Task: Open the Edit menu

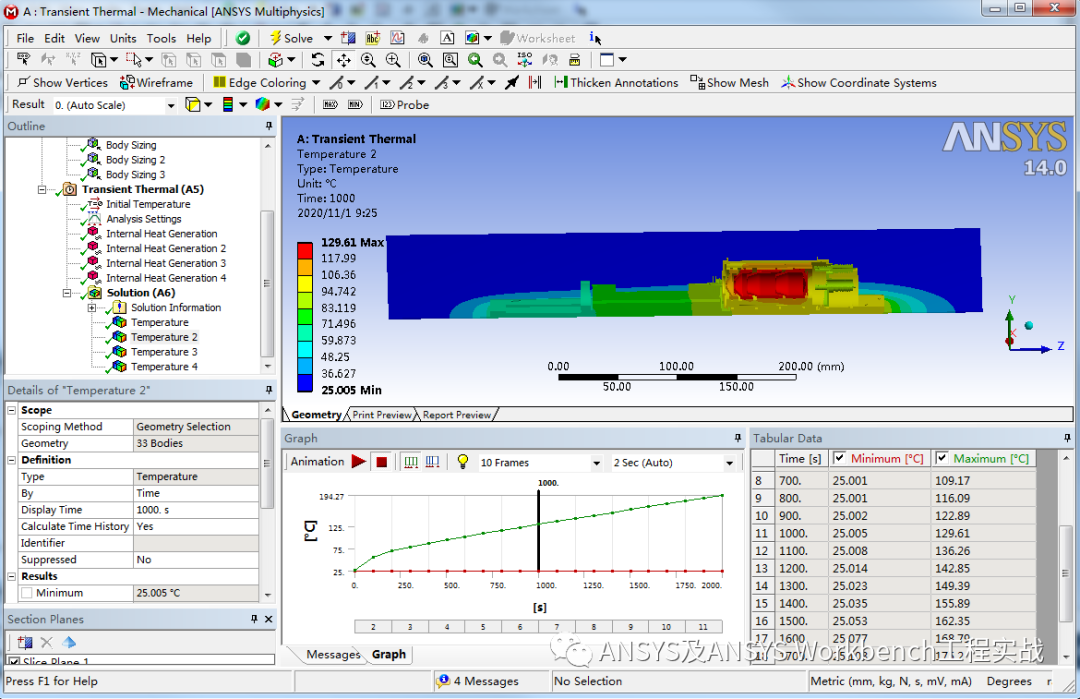Action: [54, 39]
